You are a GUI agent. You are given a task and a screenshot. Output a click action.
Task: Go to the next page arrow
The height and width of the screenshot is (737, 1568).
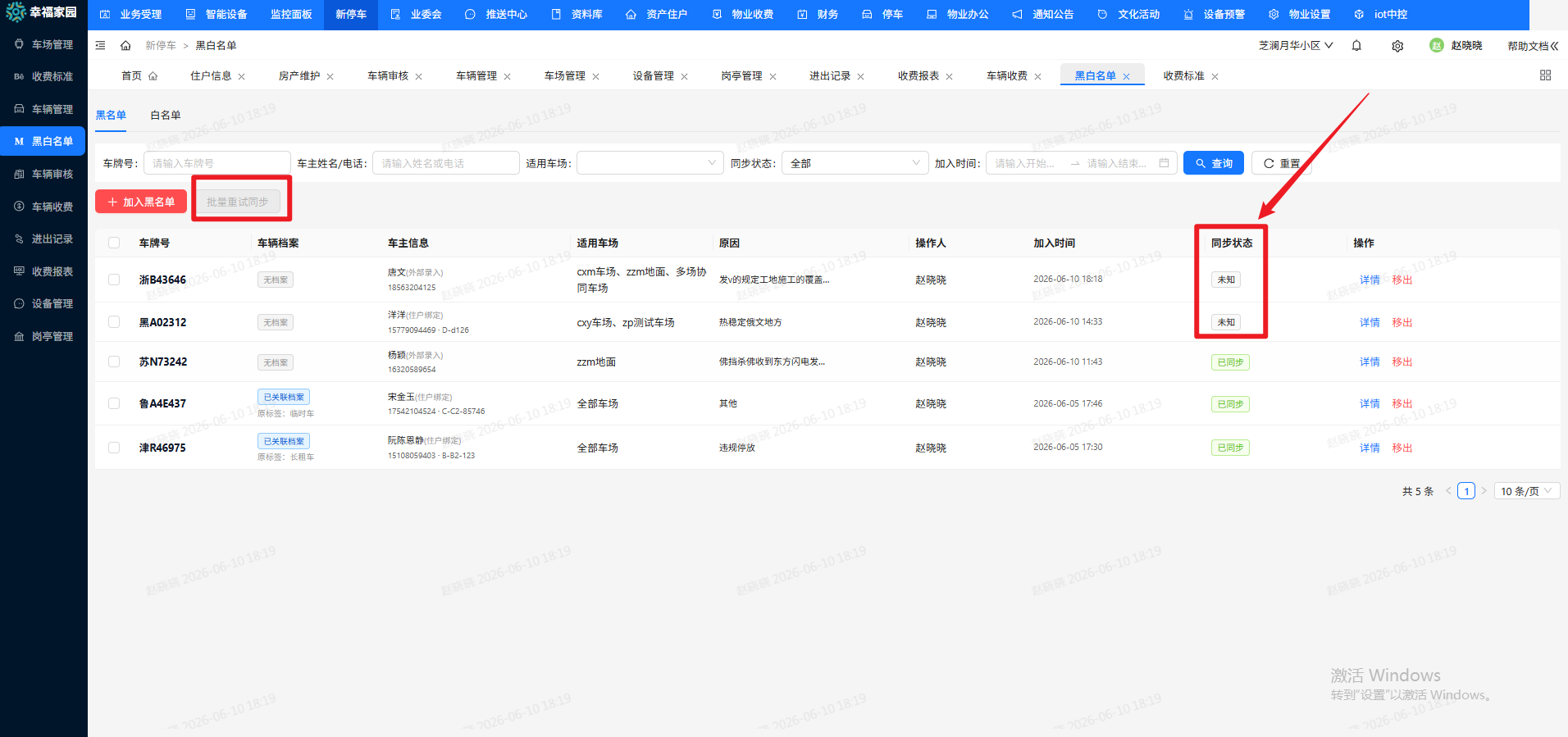1484,491
